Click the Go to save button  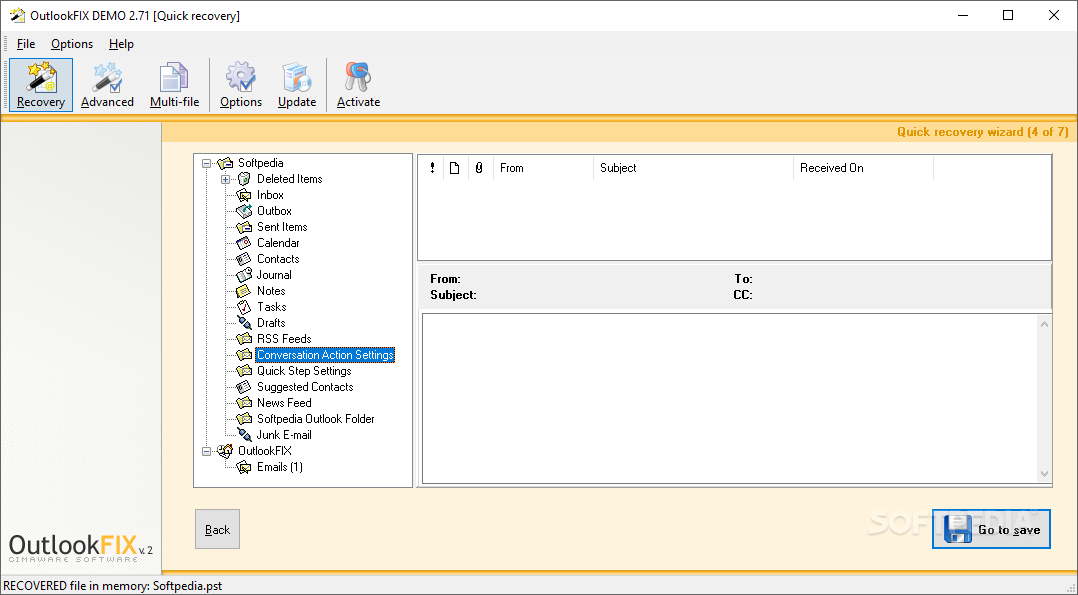coord(991,529)
